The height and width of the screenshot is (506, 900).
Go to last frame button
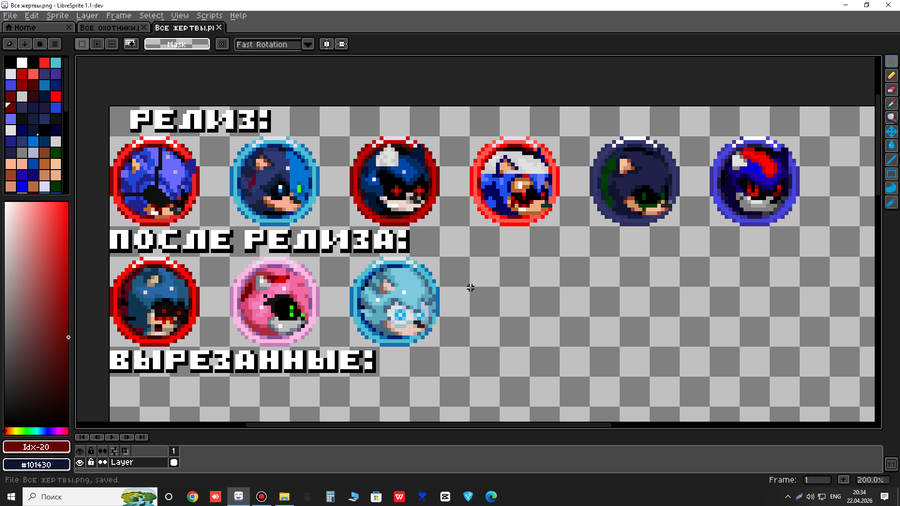(142, 437)
